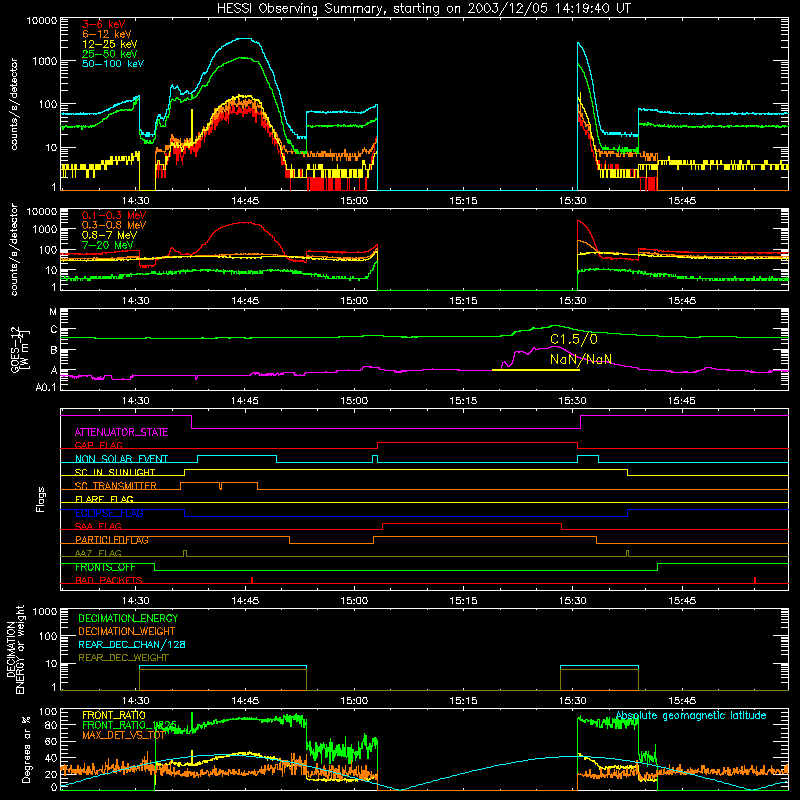The image size is (800, 800).
Task: Click the FRONTS_OFF flag label
Action: (x=105, y=567)
